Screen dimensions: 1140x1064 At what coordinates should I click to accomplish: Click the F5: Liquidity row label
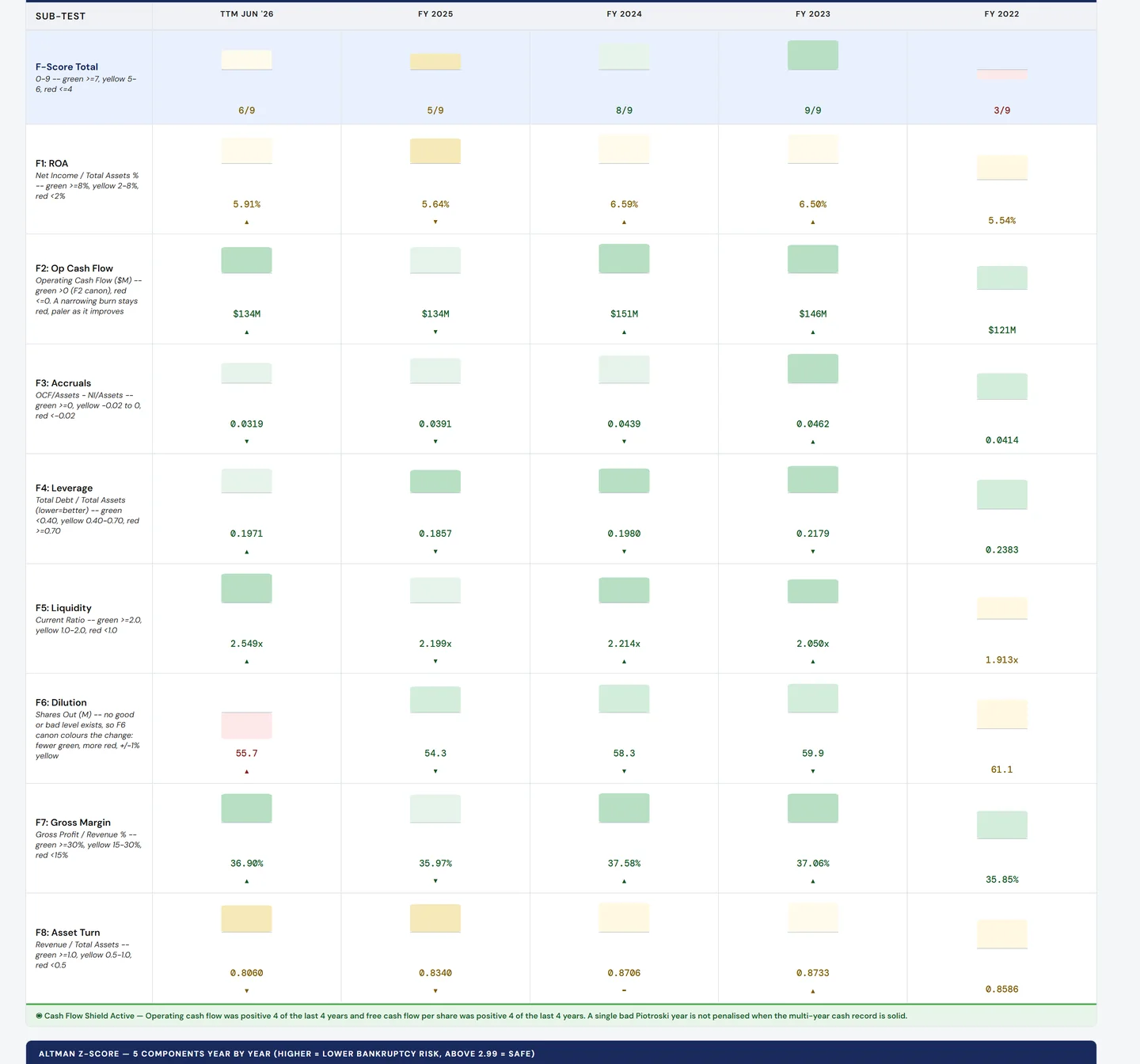63,608
